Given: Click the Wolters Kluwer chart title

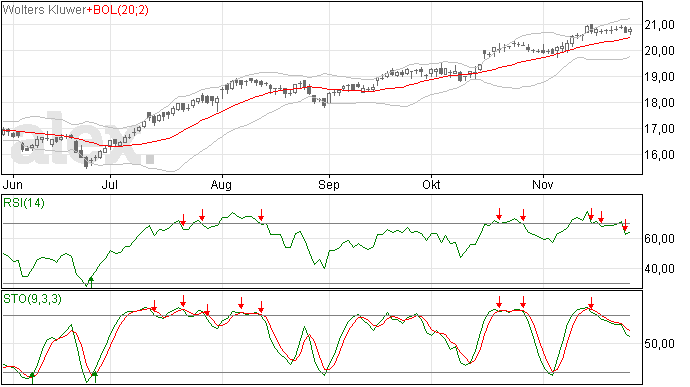Looking at the screenshot, I should click(44, 10).
